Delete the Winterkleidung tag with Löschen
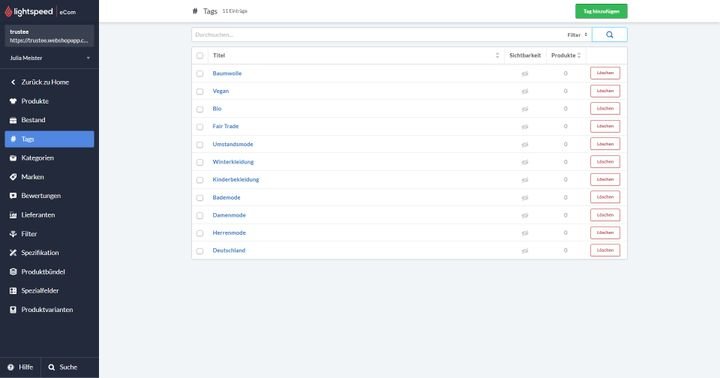 point(605,162)
